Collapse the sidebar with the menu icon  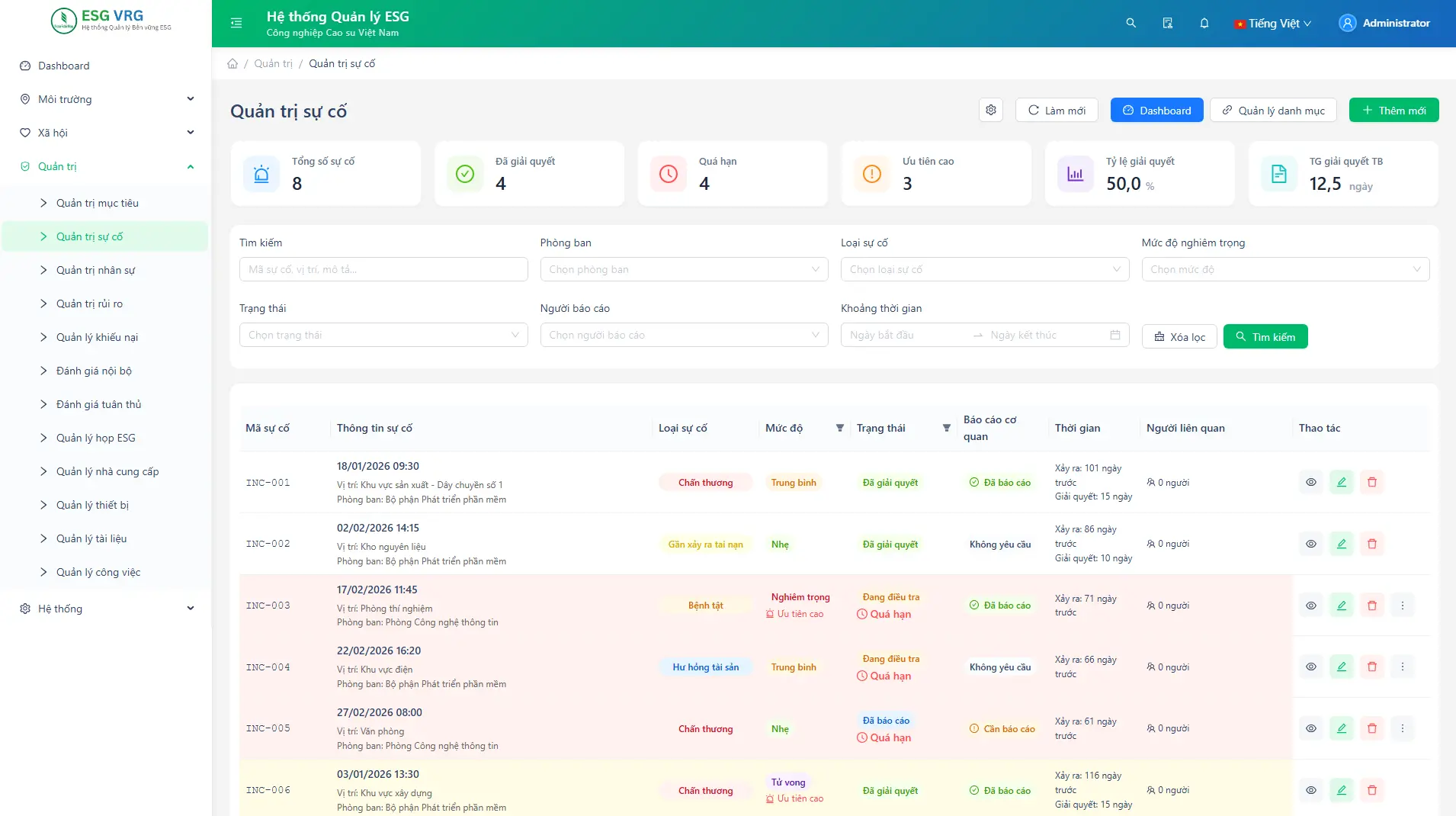(x=236, y=23)
